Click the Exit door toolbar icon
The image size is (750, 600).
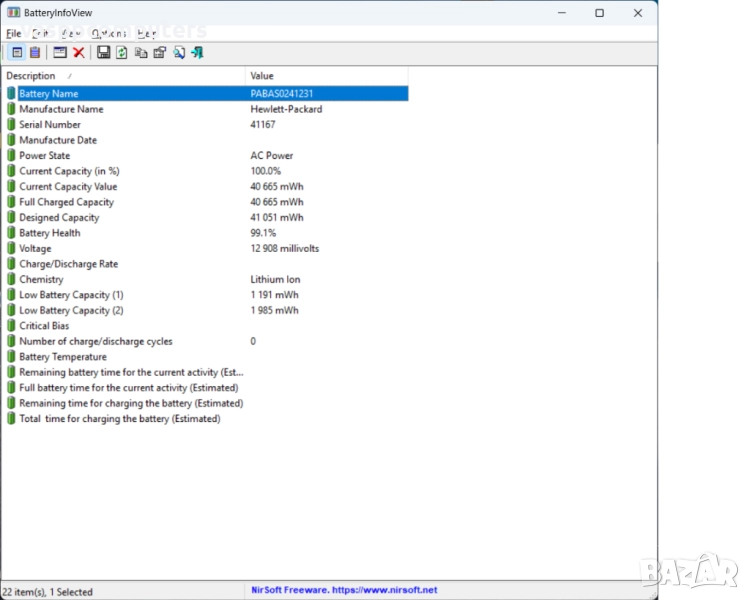tap(197, 52)
